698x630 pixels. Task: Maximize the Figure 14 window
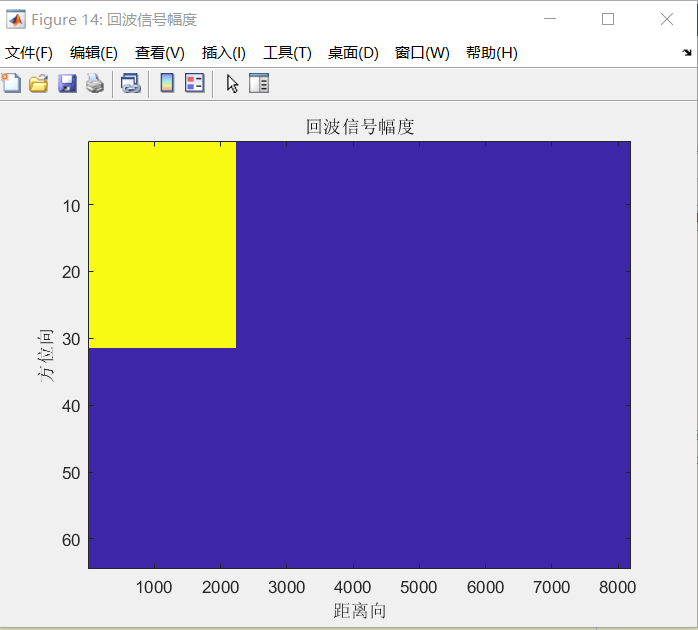point(608,19)
